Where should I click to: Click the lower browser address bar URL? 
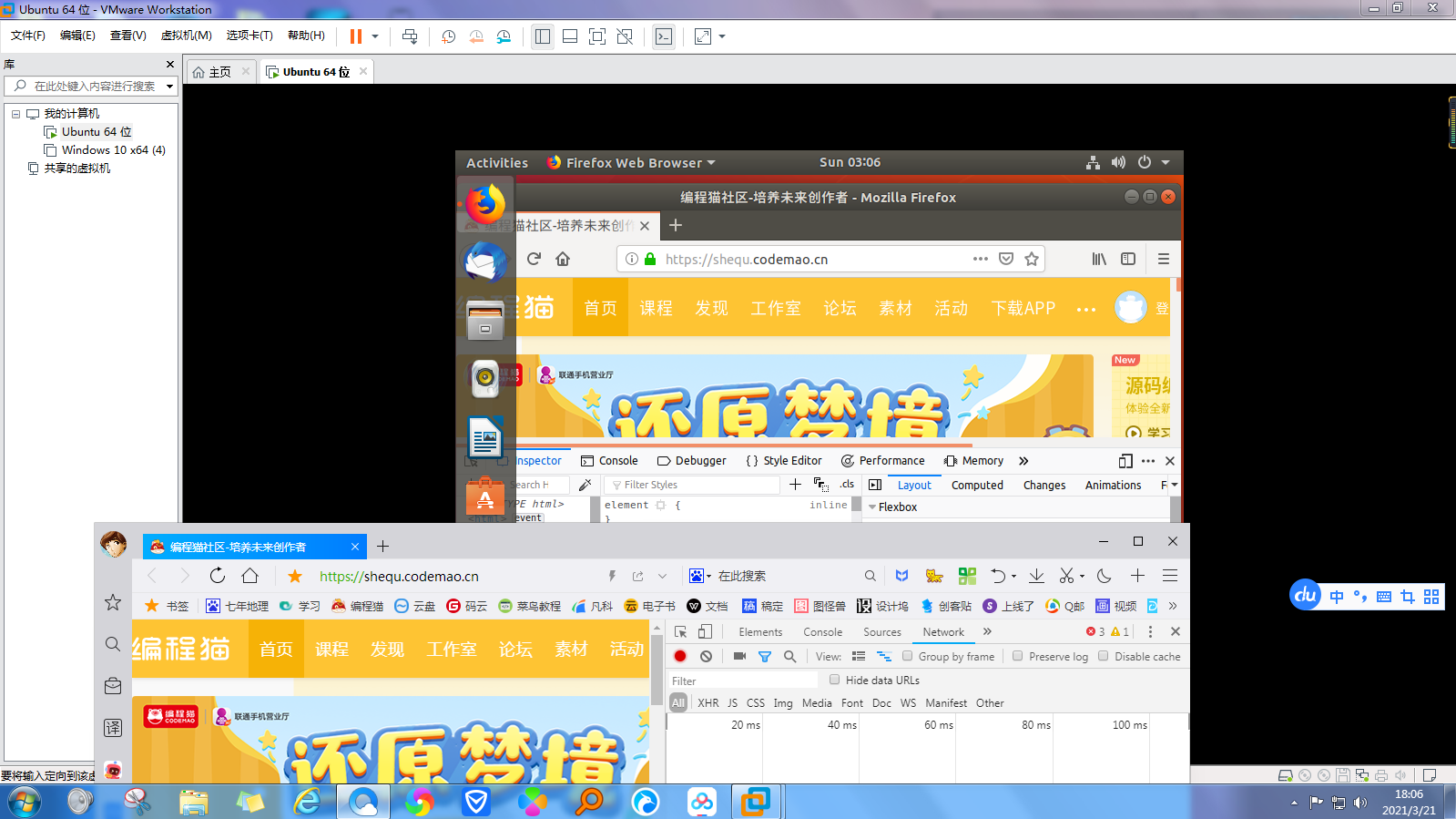[399, 576]
